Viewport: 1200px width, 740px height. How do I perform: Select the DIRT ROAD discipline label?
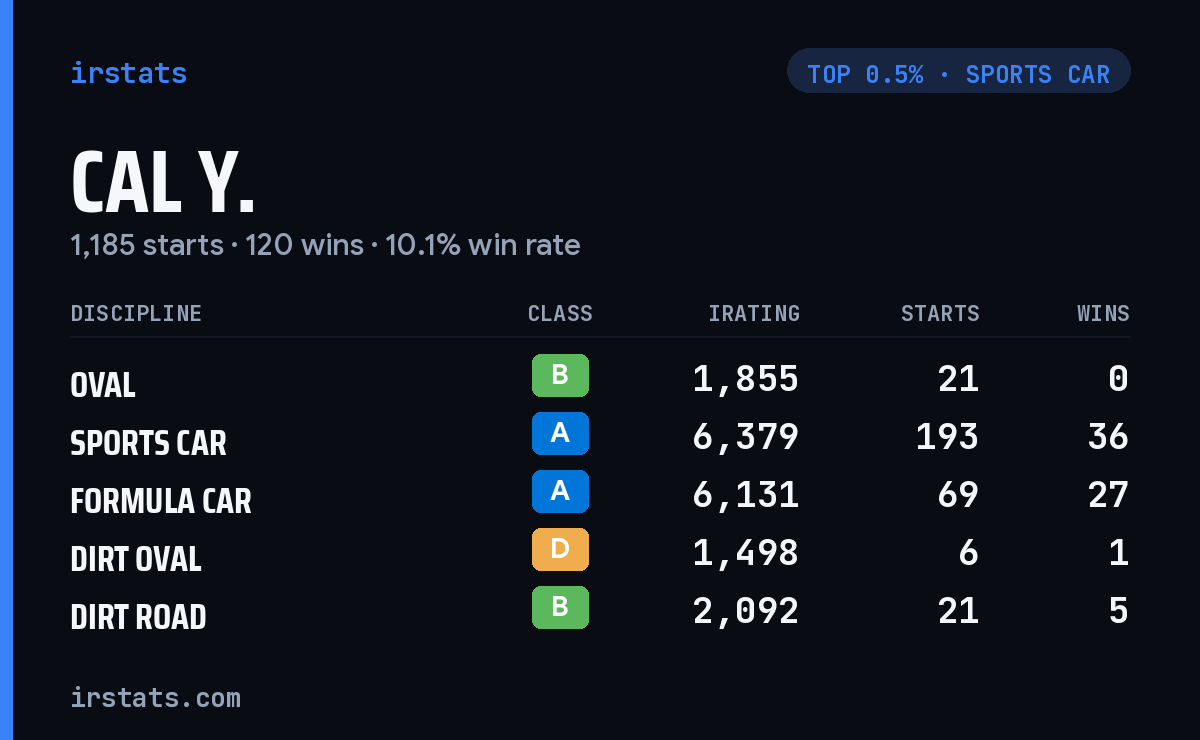click(x=138, y=616)
